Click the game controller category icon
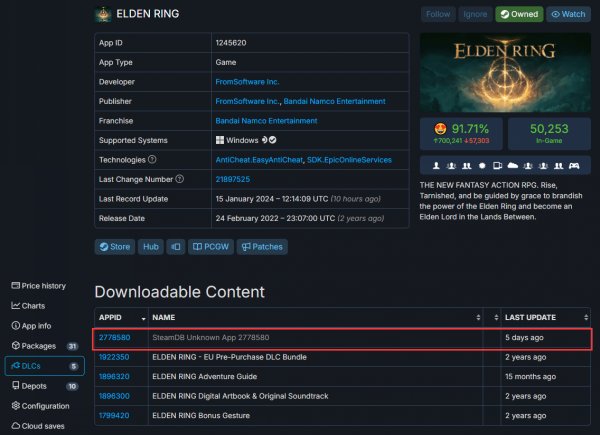The image size is (600, 435). coord(574,166)
